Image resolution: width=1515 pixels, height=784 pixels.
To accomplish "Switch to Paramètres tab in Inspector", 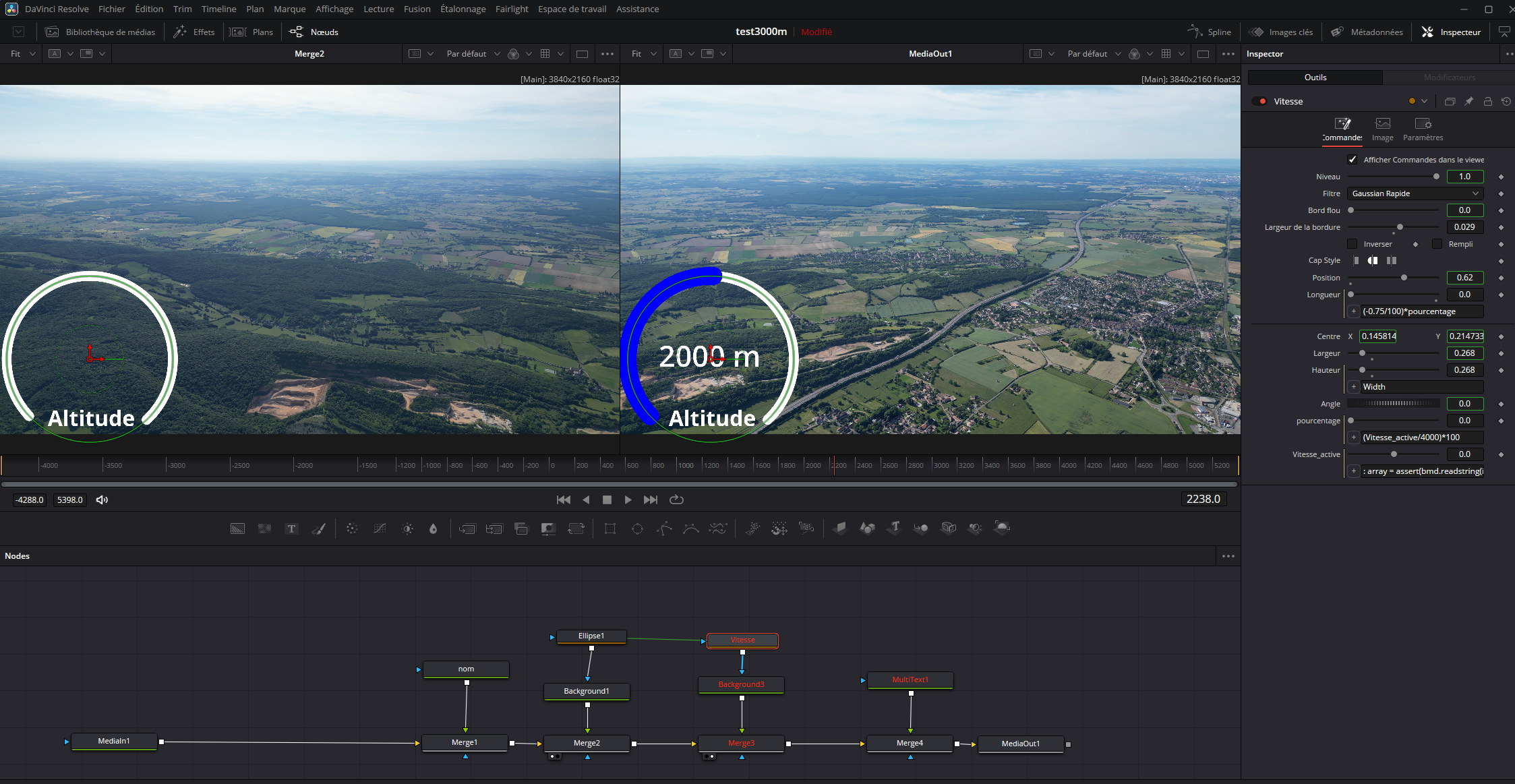I will point(1423,129).
